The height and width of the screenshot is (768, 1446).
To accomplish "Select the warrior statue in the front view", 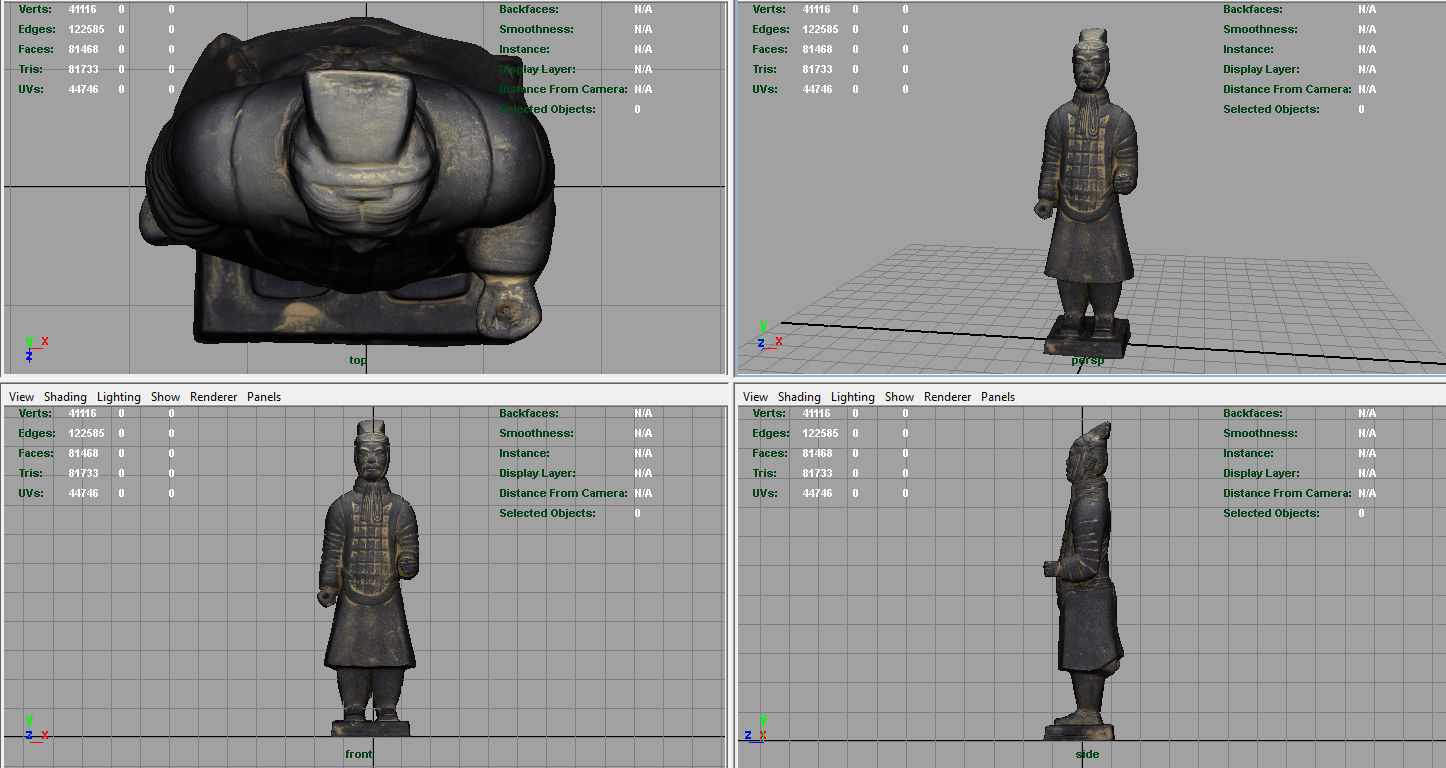I will click(x=369, y=580).
